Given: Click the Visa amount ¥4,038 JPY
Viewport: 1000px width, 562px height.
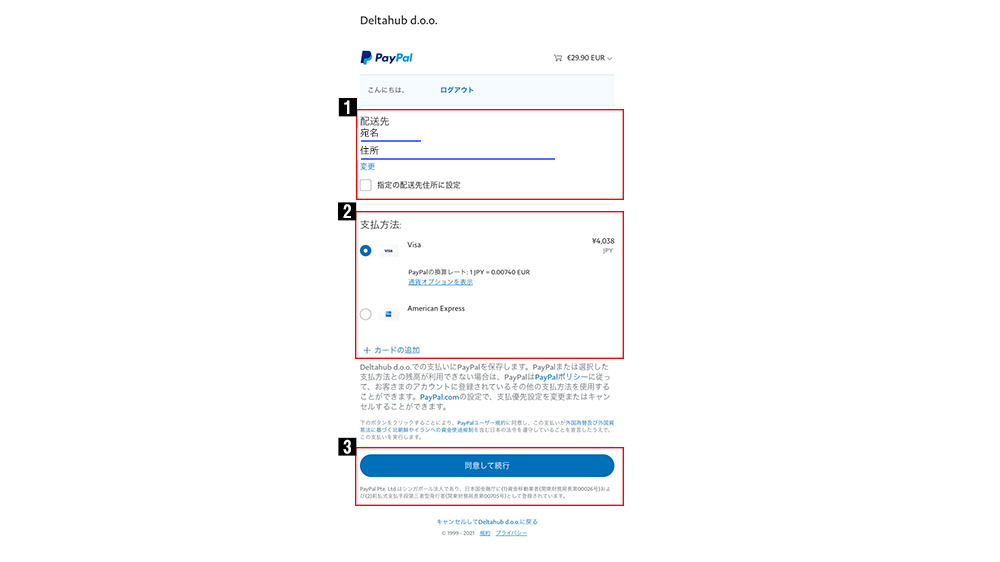Looking at the screenshot, I should tap(603, 246).
